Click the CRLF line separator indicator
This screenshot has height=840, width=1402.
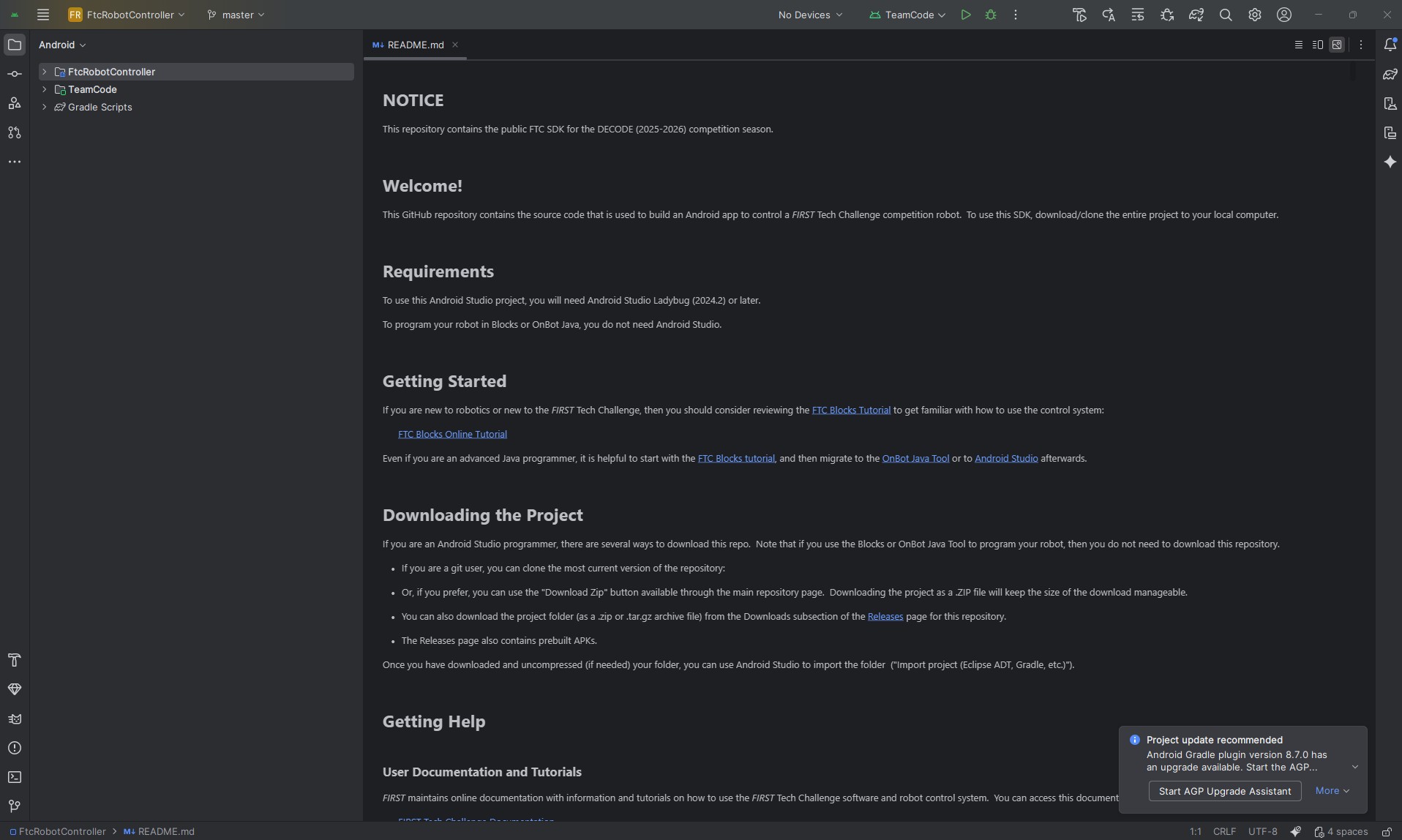click(x=1224, y=831)
